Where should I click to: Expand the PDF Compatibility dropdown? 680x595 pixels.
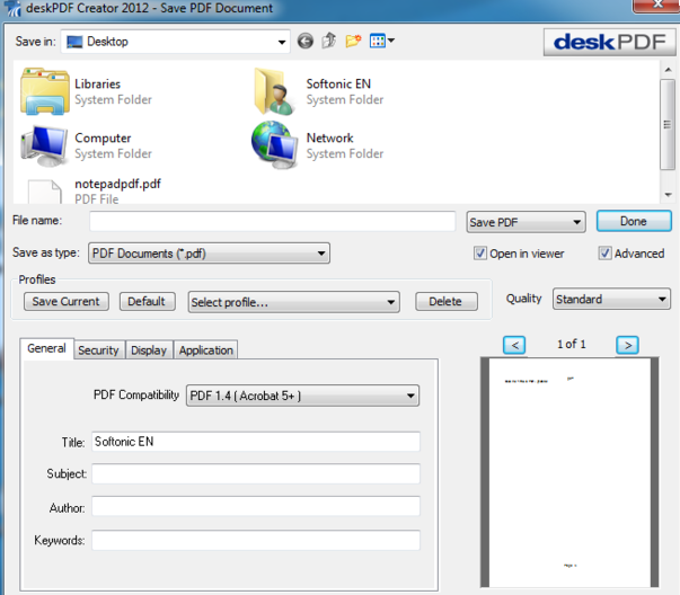(303, 396)
